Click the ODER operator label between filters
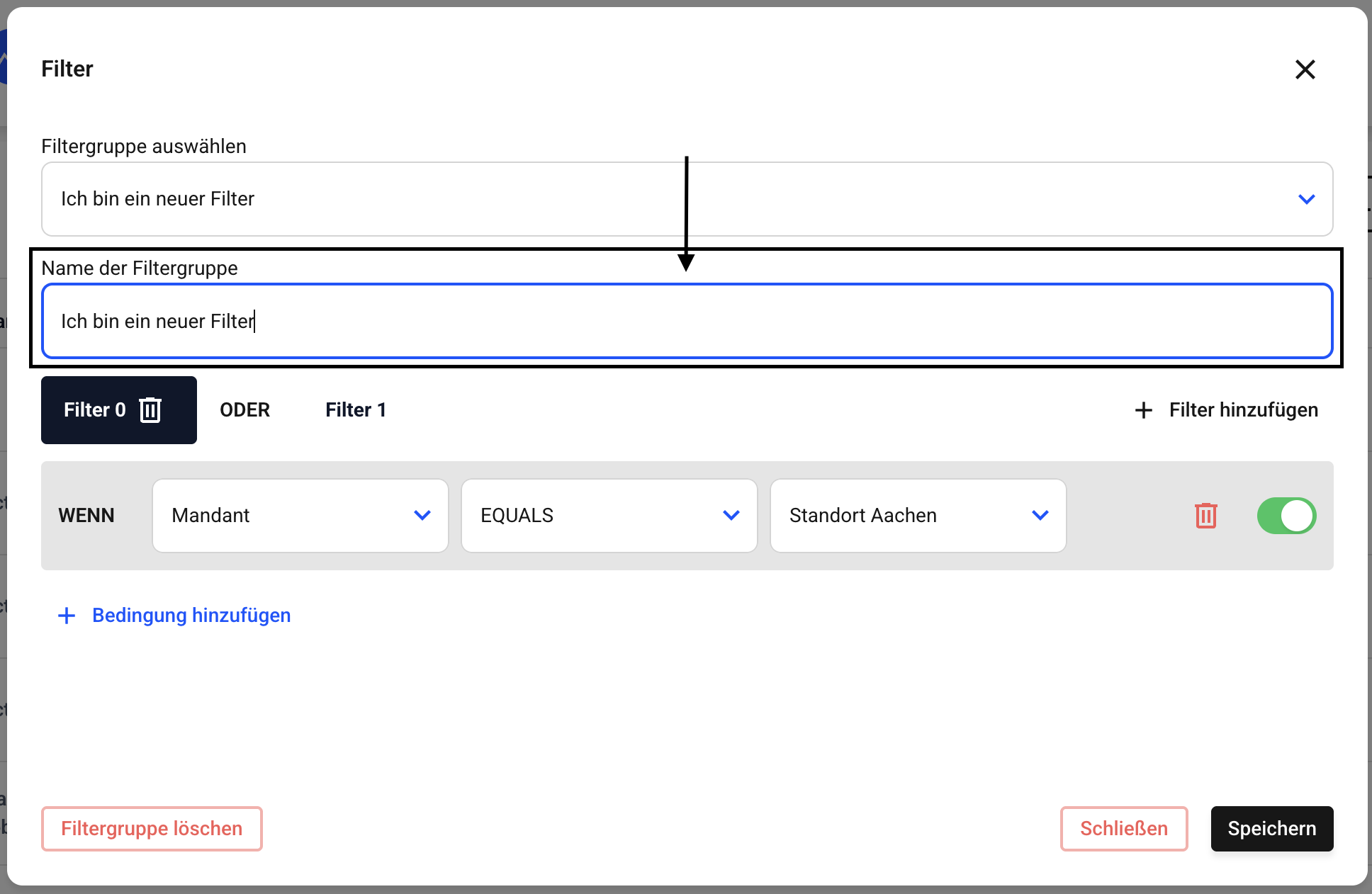This screenshot has width=1372, height=894. [244, 410]
